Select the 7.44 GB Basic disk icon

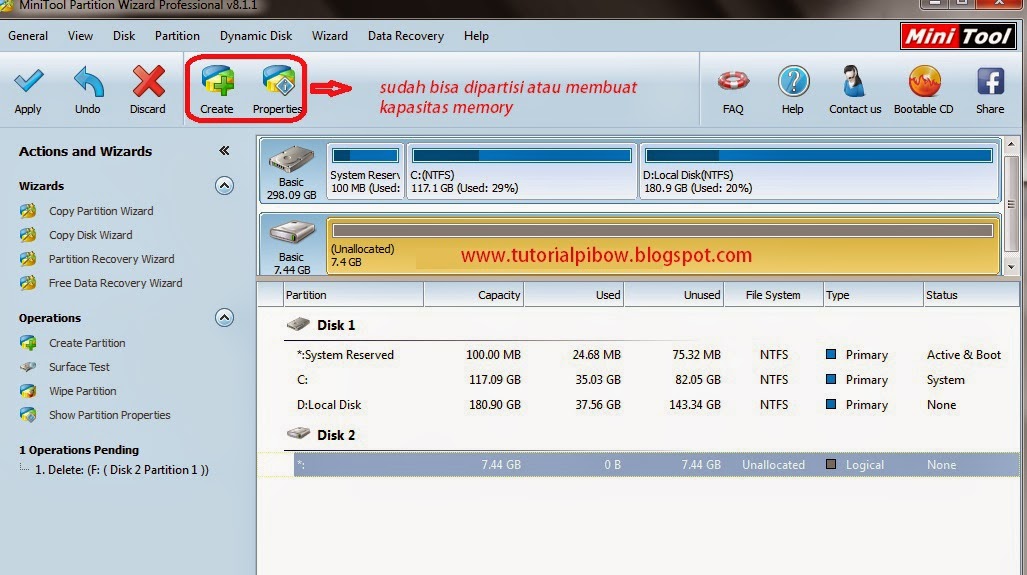pyautogui.click(x=292, y=232)
